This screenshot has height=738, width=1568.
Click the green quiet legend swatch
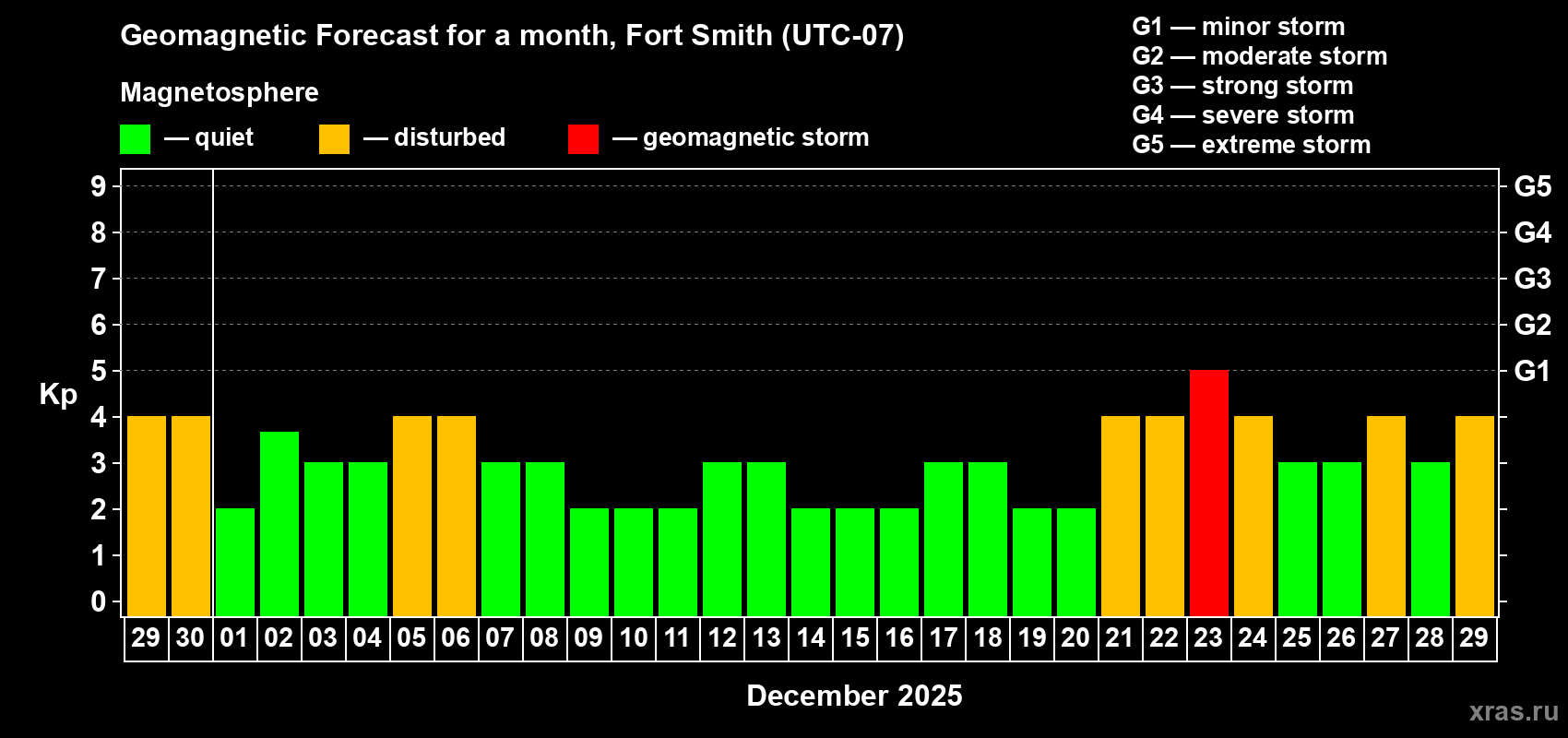pos(135,139)
